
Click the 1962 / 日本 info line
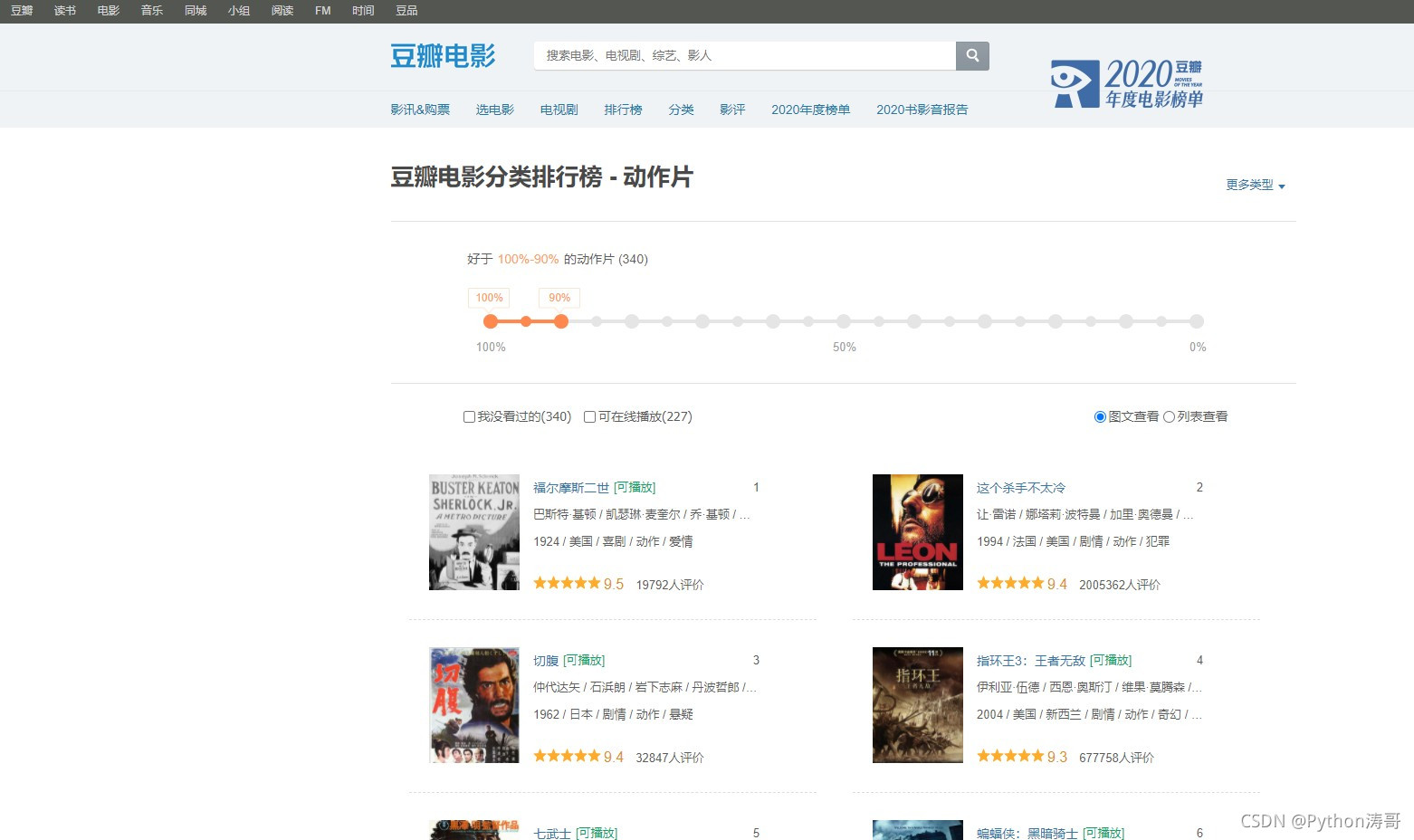tap(613, 714)
